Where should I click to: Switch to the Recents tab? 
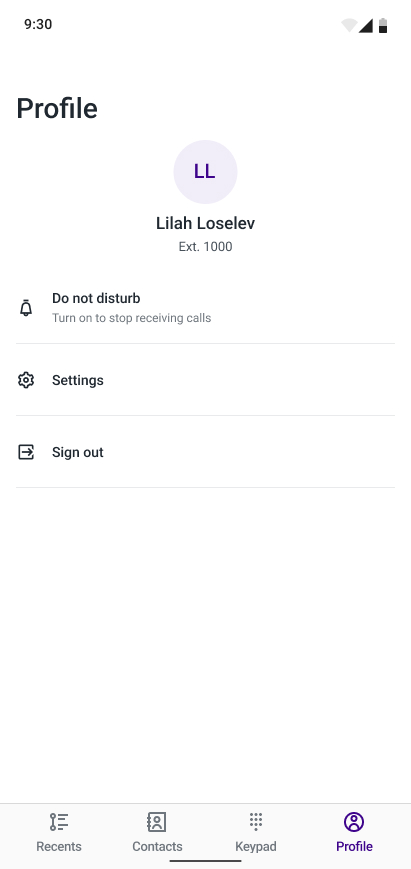tap(59, 832)
